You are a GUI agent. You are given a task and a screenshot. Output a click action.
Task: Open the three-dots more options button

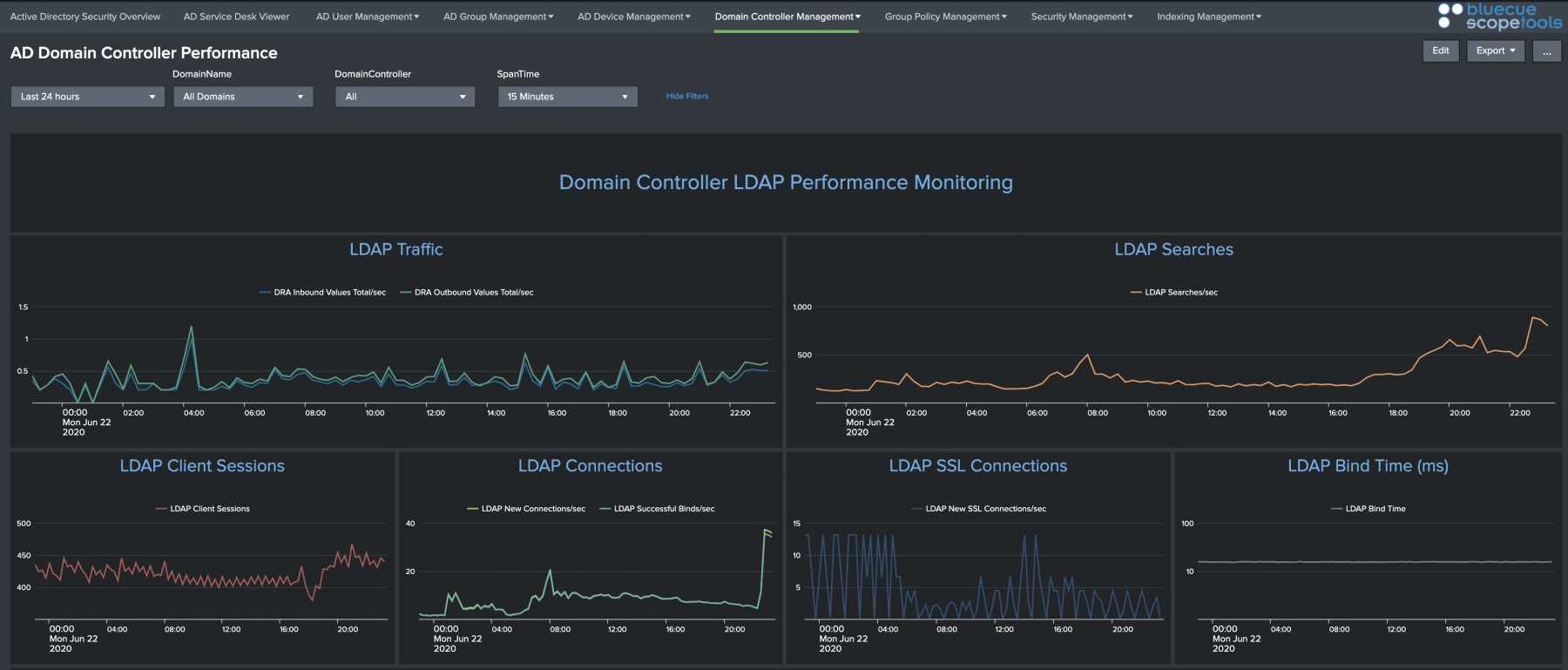[x=1547, y=51]
